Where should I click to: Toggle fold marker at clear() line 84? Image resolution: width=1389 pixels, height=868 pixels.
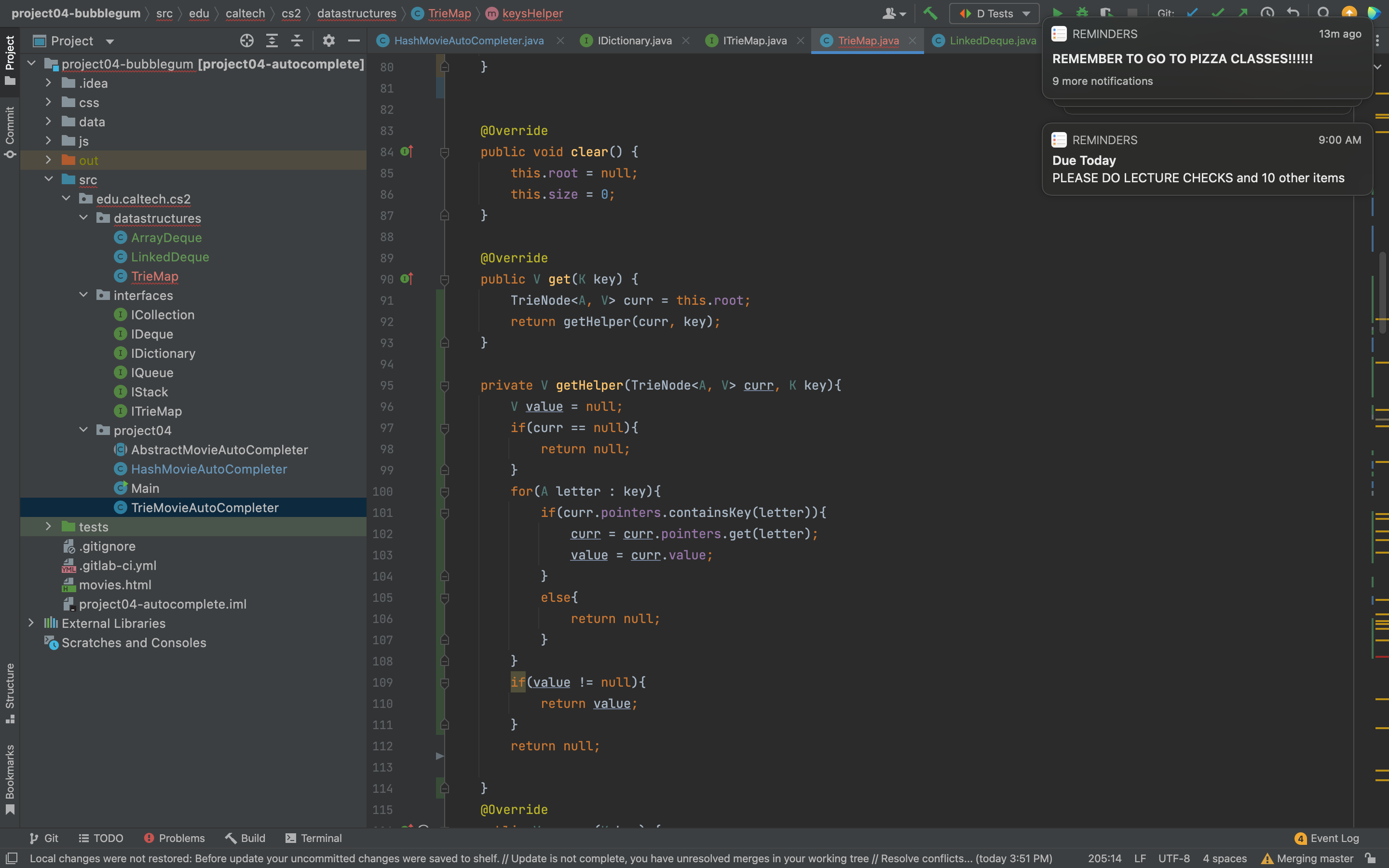click(444, 152)
